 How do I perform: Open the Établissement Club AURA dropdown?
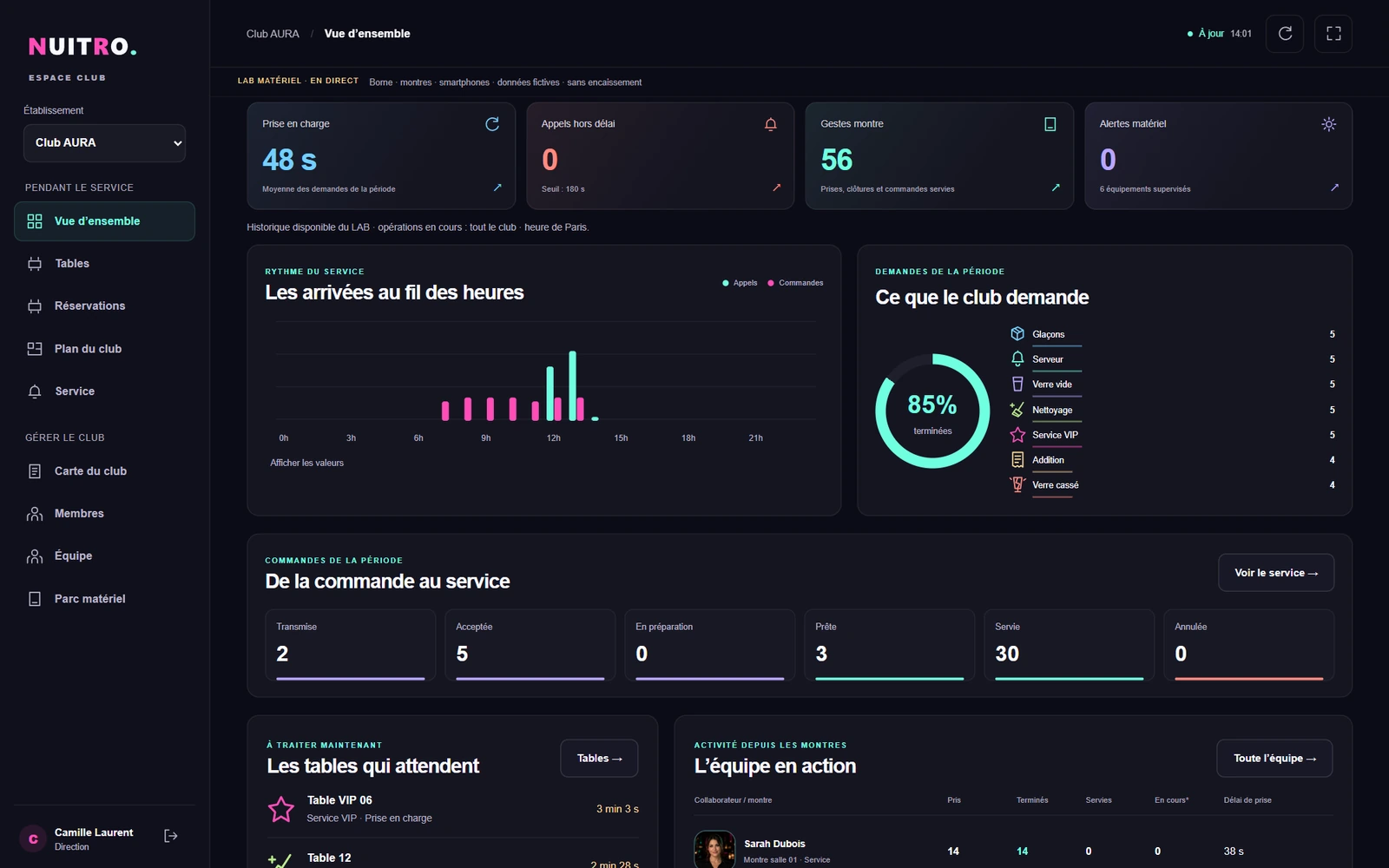[x=104, y=143]
